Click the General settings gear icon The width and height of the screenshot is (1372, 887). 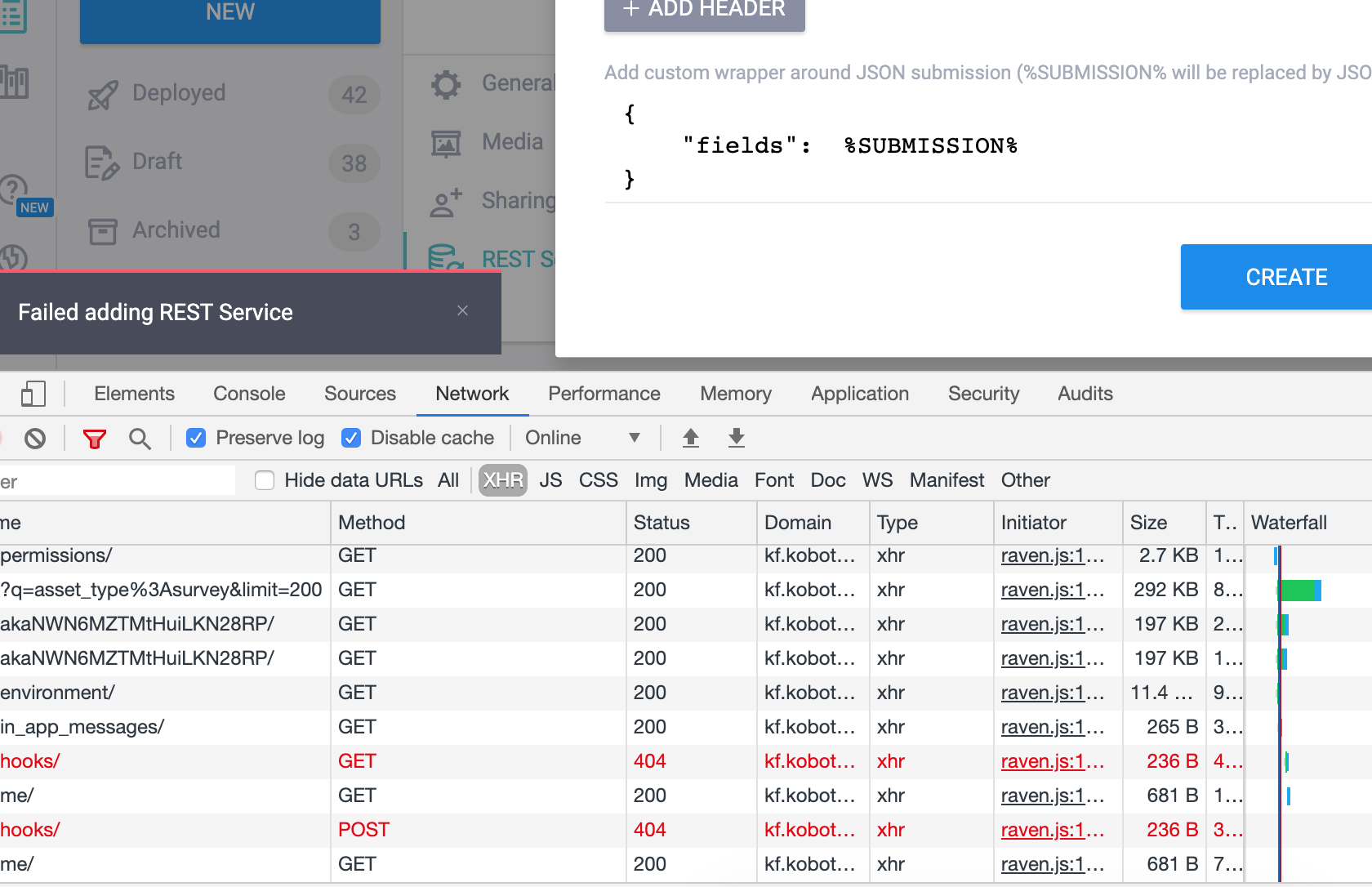pyautogui.click(x=445, y=83)
